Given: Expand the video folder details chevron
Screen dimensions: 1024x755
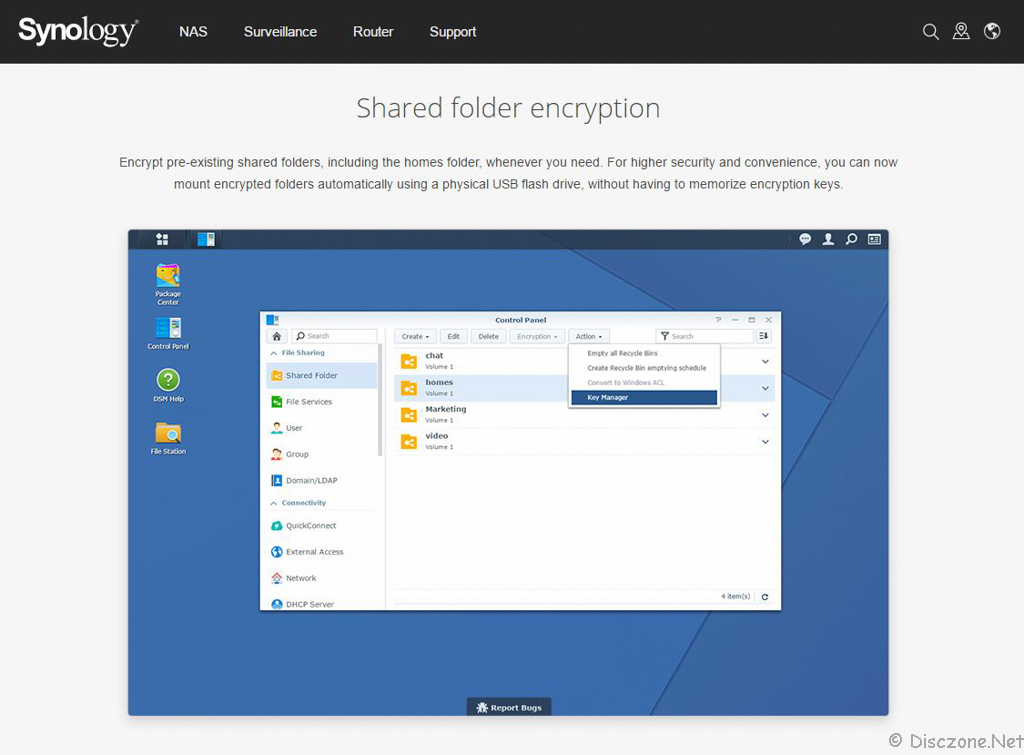Looking at the screenshot, I should coord(765,442).
